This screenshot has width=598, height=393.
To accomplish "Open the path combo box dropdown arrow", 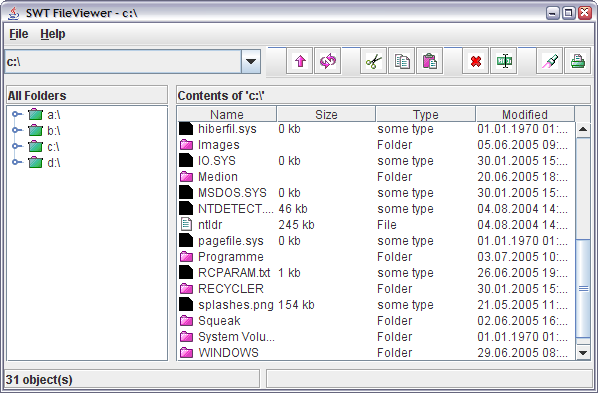I will (x=251, y=61).
